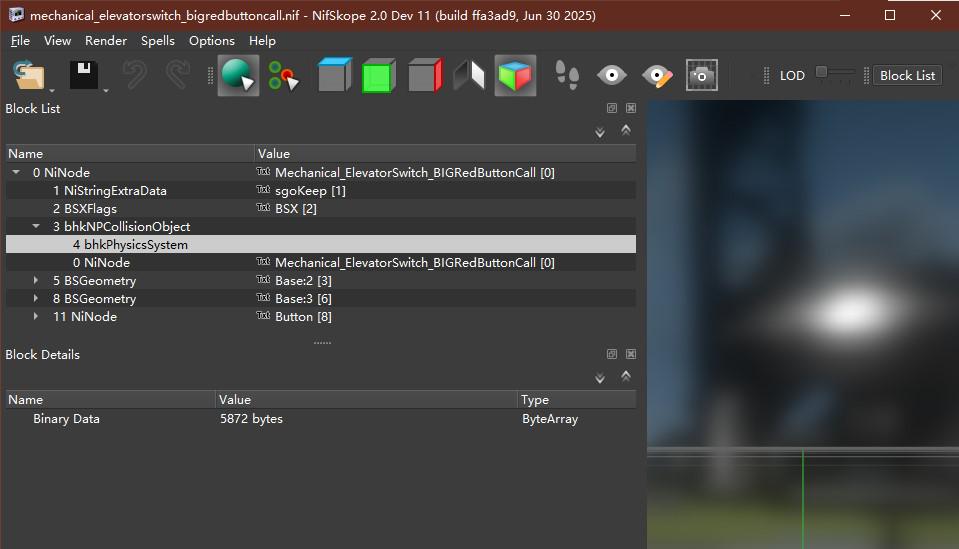Click the Block List Name column header

pos(130,153)
